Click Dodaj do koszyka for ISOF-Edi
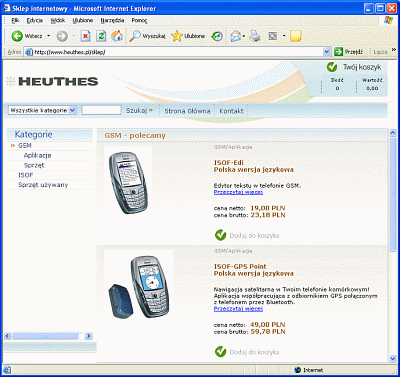Image resolution: width=400 pixels, height=377 pixels. (254, 236)
